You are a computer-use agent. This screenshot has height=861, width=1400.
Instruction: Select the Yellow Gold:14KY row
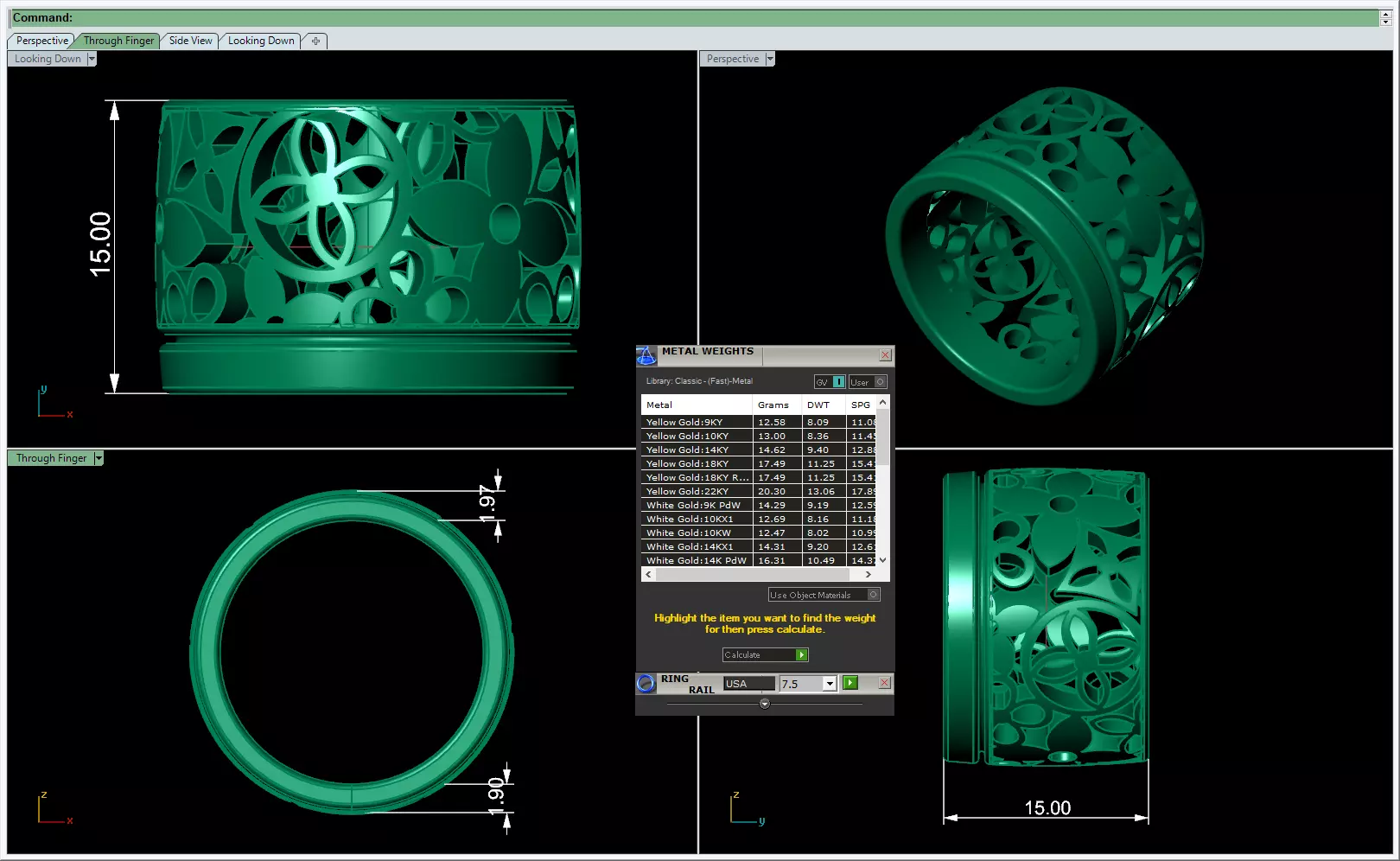tap(759, 450)
